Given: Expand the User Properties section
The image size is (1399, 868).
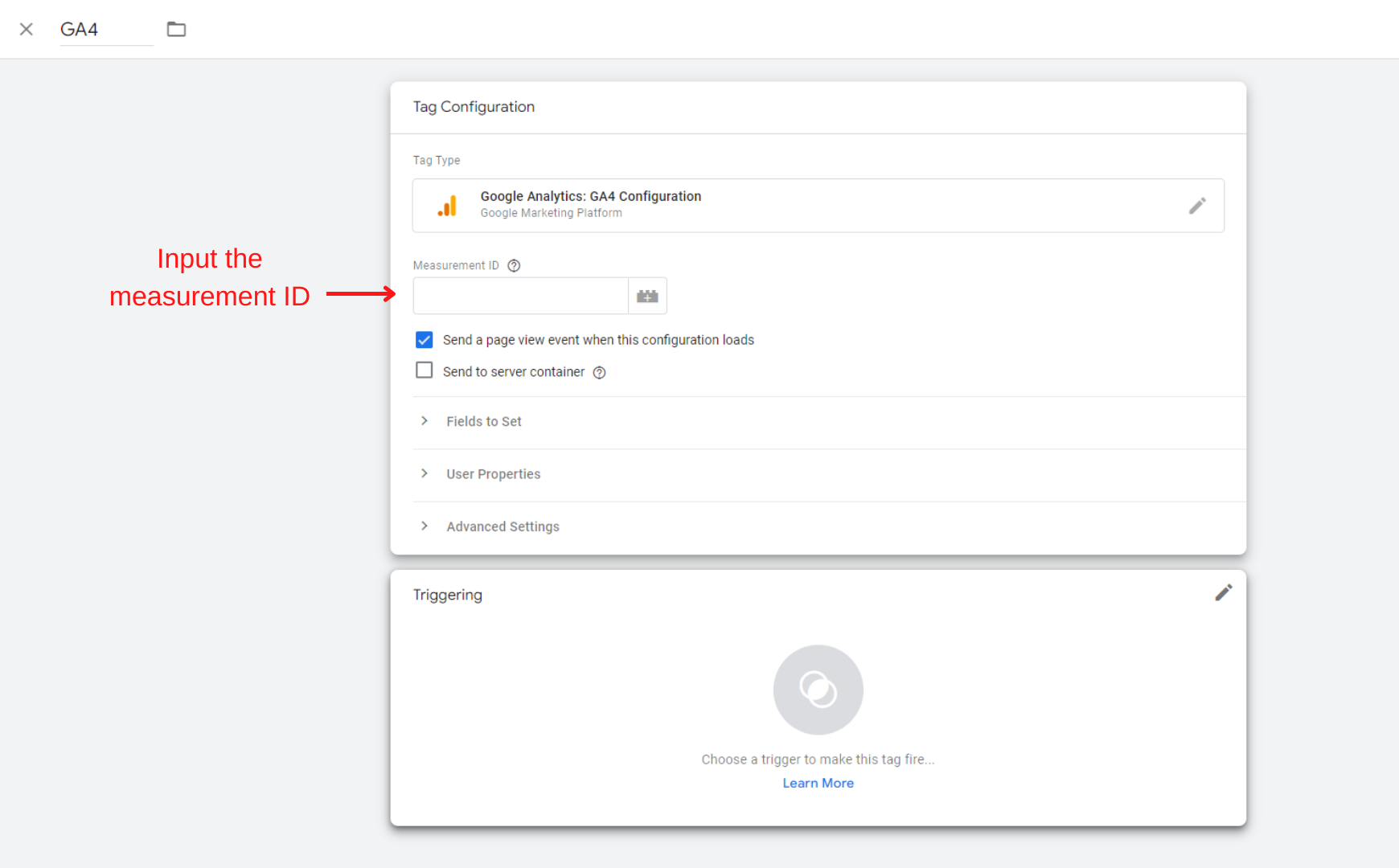Looking at the screenshot, I should [493, 474].
